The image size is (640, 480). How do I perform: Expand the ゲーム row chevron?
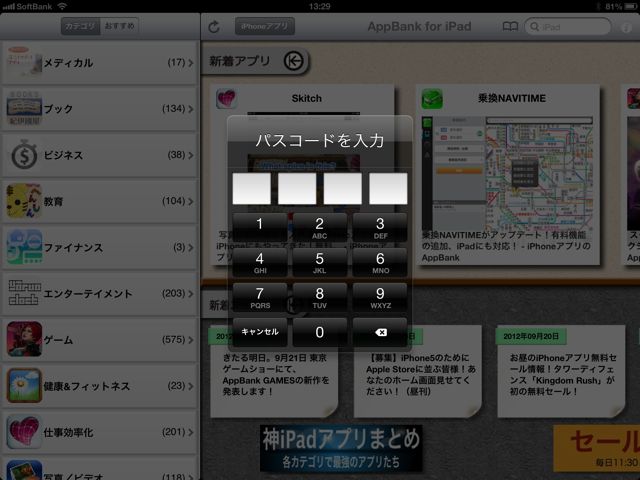(x=191, y=340)
